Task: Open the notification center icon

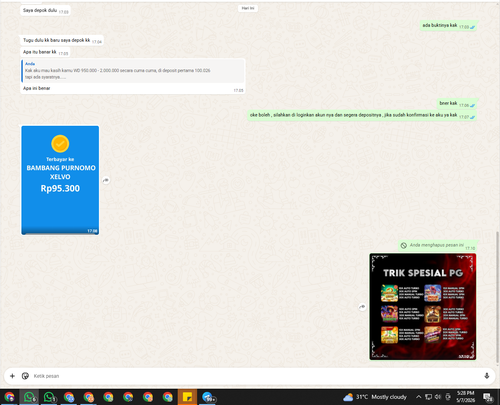Action: click(x=488, y=397)
